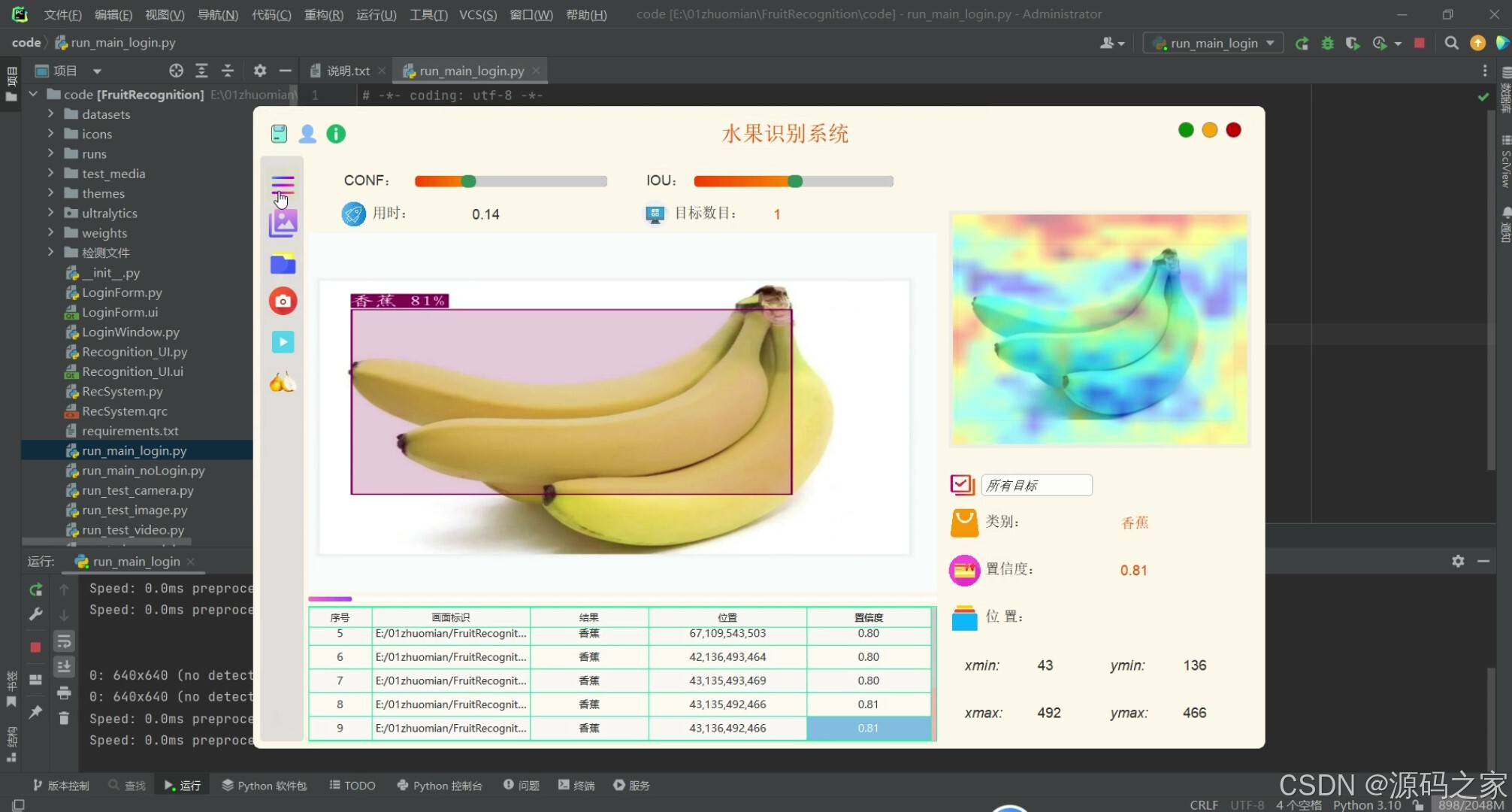1512x812 pixels.
Task: Click the green save icon at top
Action: (x=279, y=134)
